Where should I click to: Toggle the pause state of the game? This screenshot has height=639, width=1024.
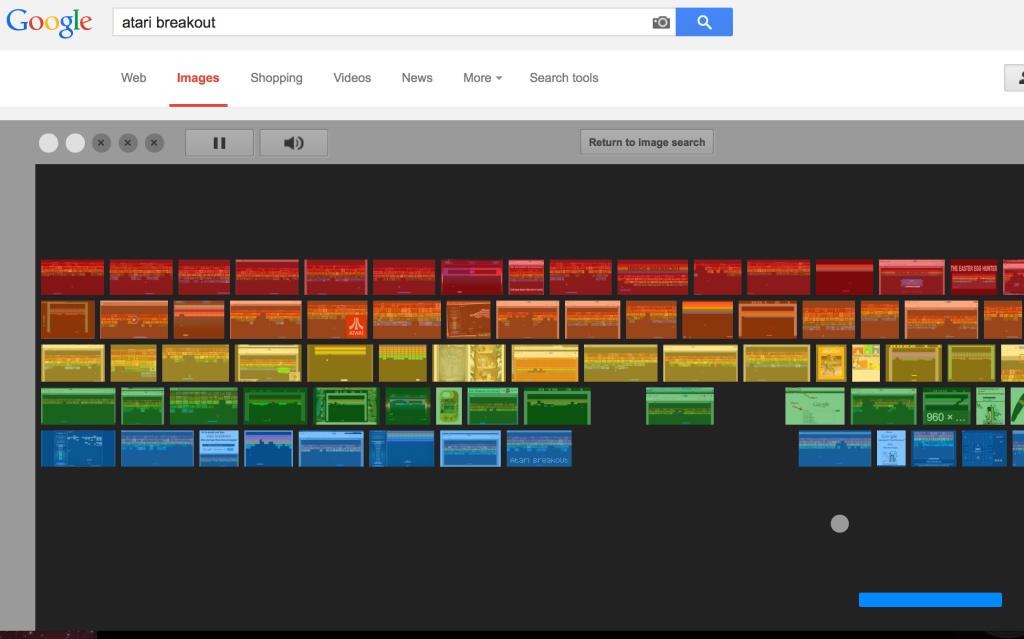point(219,142)
